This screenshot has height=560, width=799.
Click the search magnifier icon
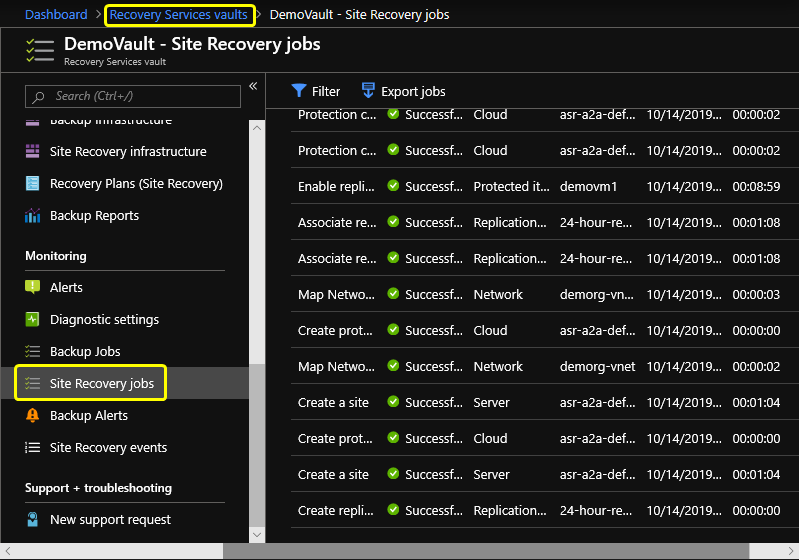38,97
